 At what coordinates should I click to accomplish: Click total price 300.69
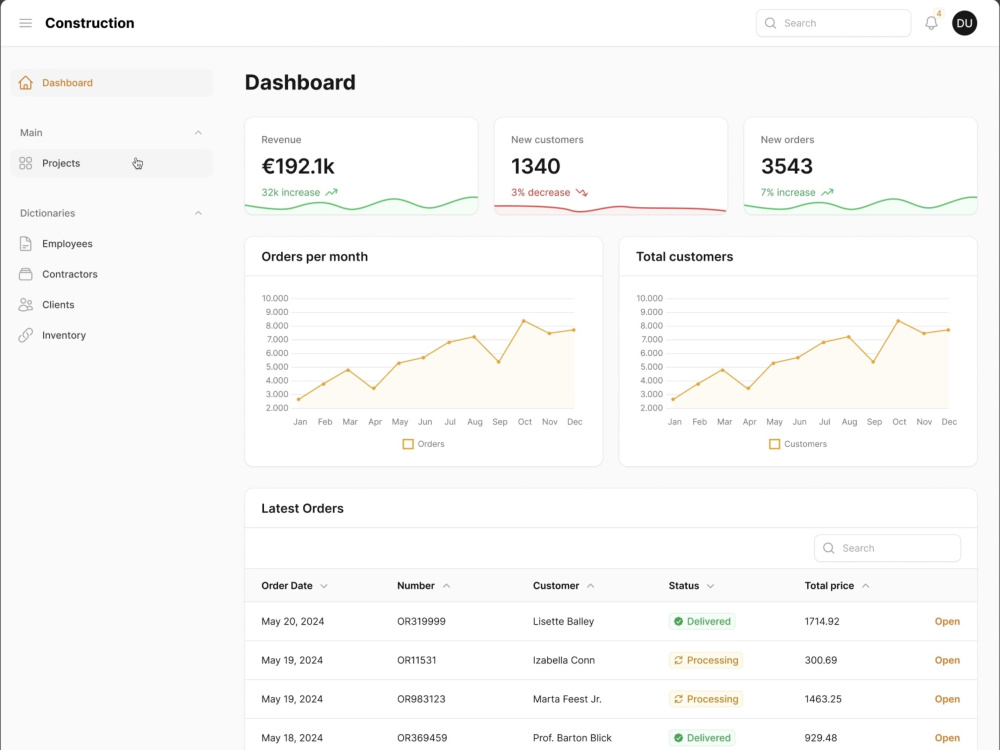pos(821,660)
